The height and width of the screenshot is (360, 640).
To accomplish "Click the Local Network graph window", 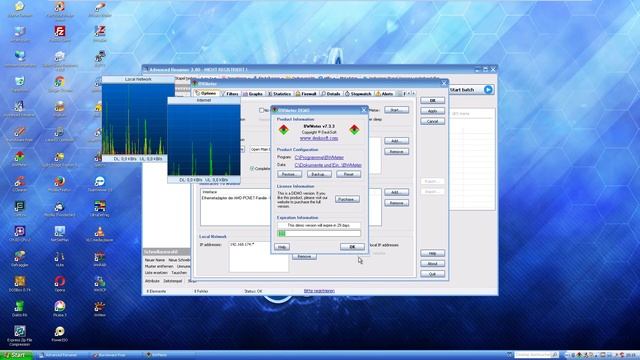I will coord(138,119).
